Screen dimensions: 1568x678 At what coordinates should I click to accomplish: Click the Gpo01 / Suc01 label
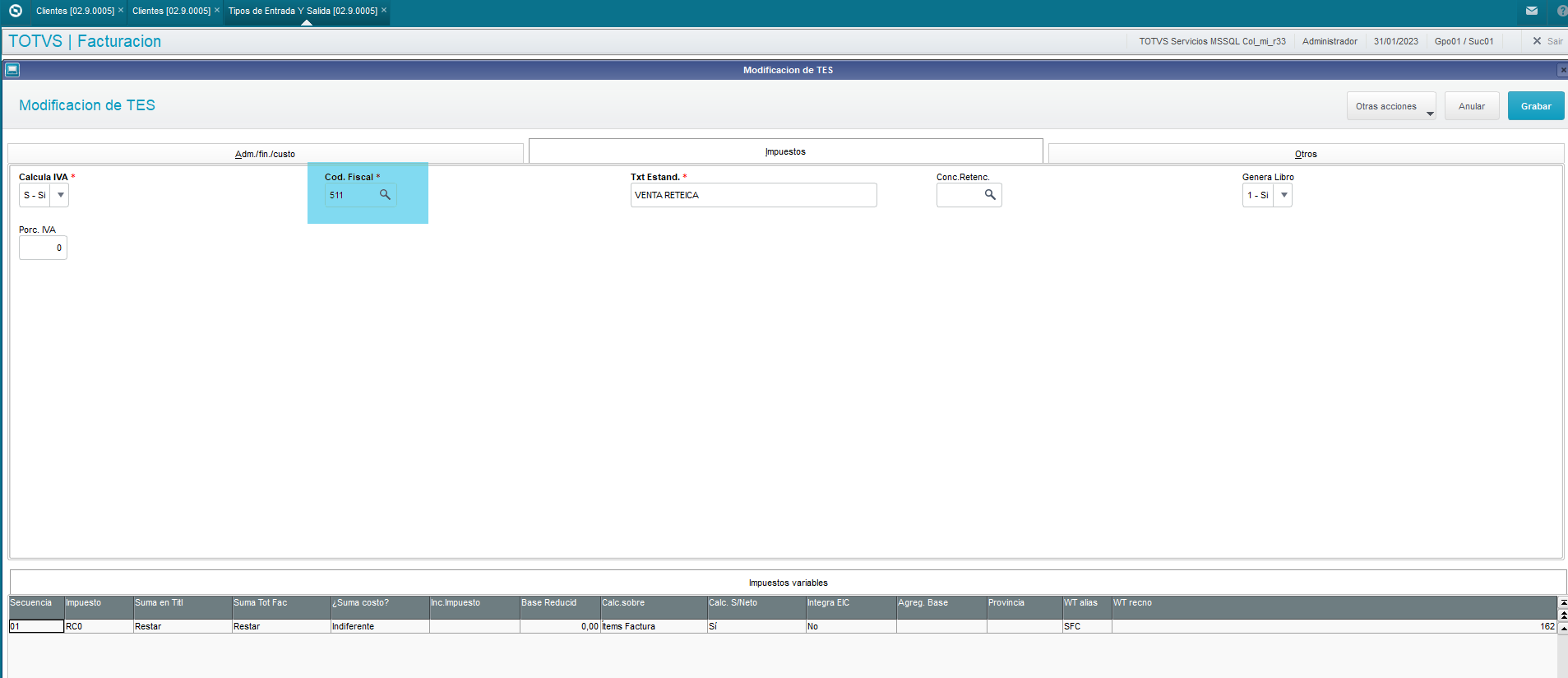click(1464, 41)
